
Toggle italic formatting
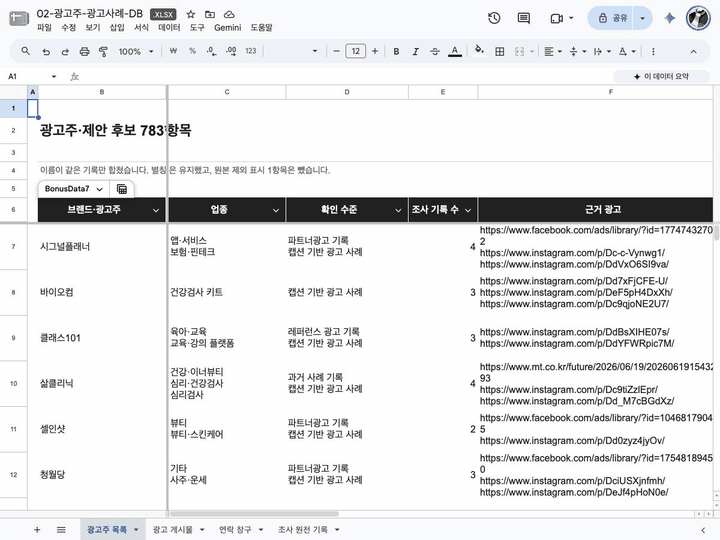[416, 51]
